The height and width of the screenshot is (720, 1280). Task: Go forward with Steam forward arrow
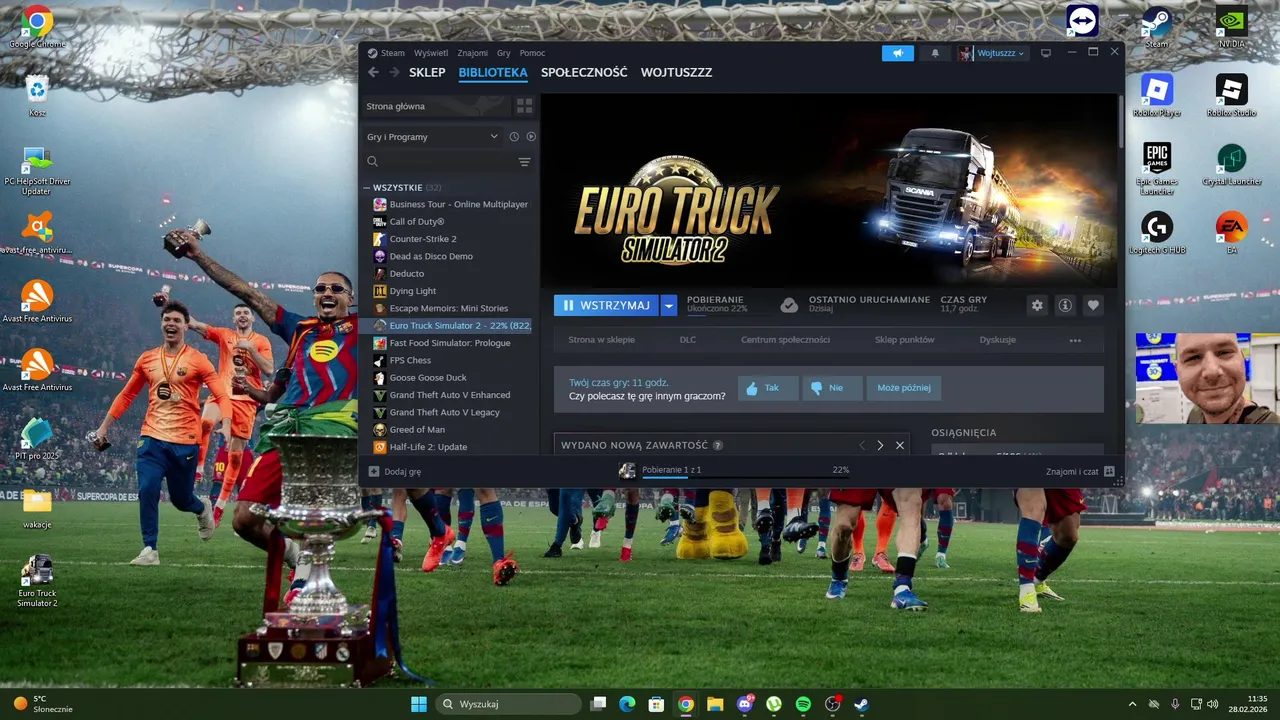[x=394, y=72]
